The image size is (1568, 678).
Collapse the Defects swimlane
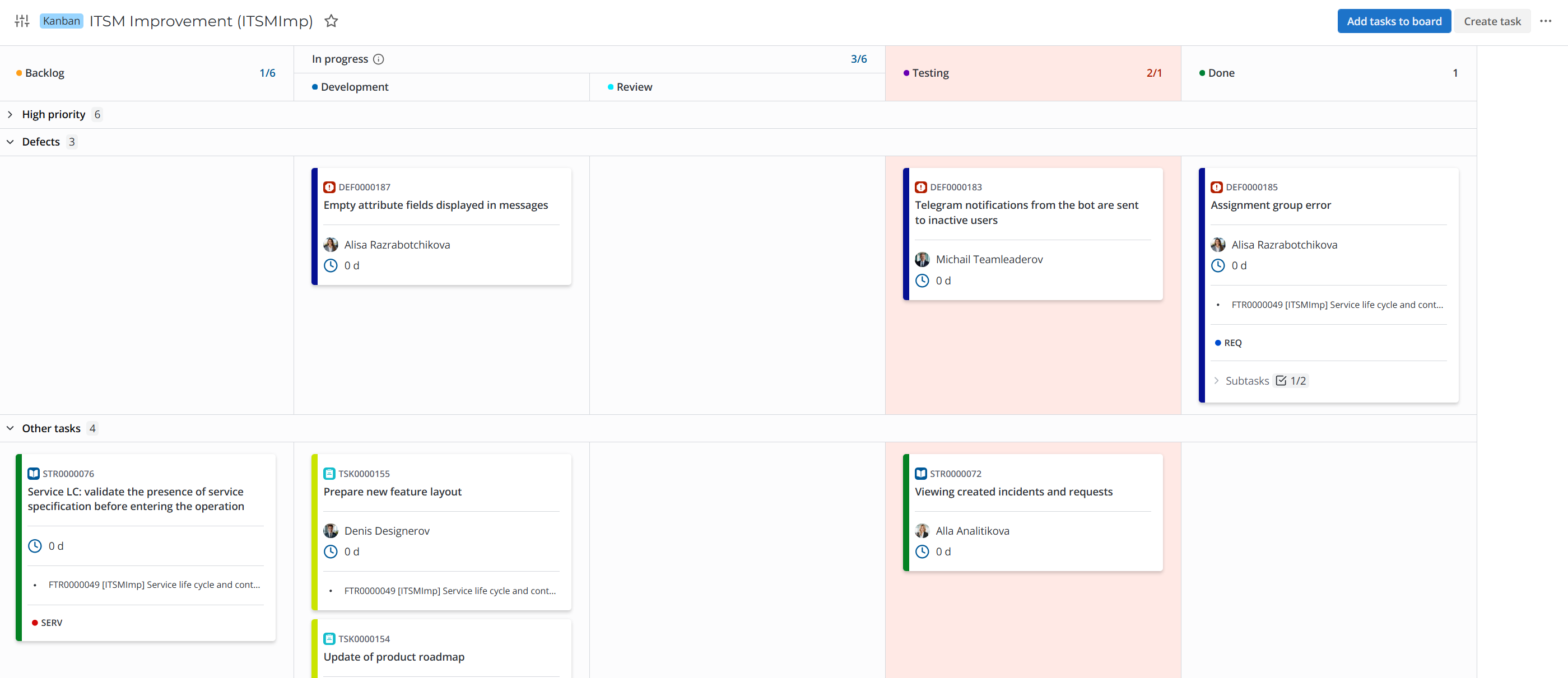pyautogui.click(x=10, y=142)
